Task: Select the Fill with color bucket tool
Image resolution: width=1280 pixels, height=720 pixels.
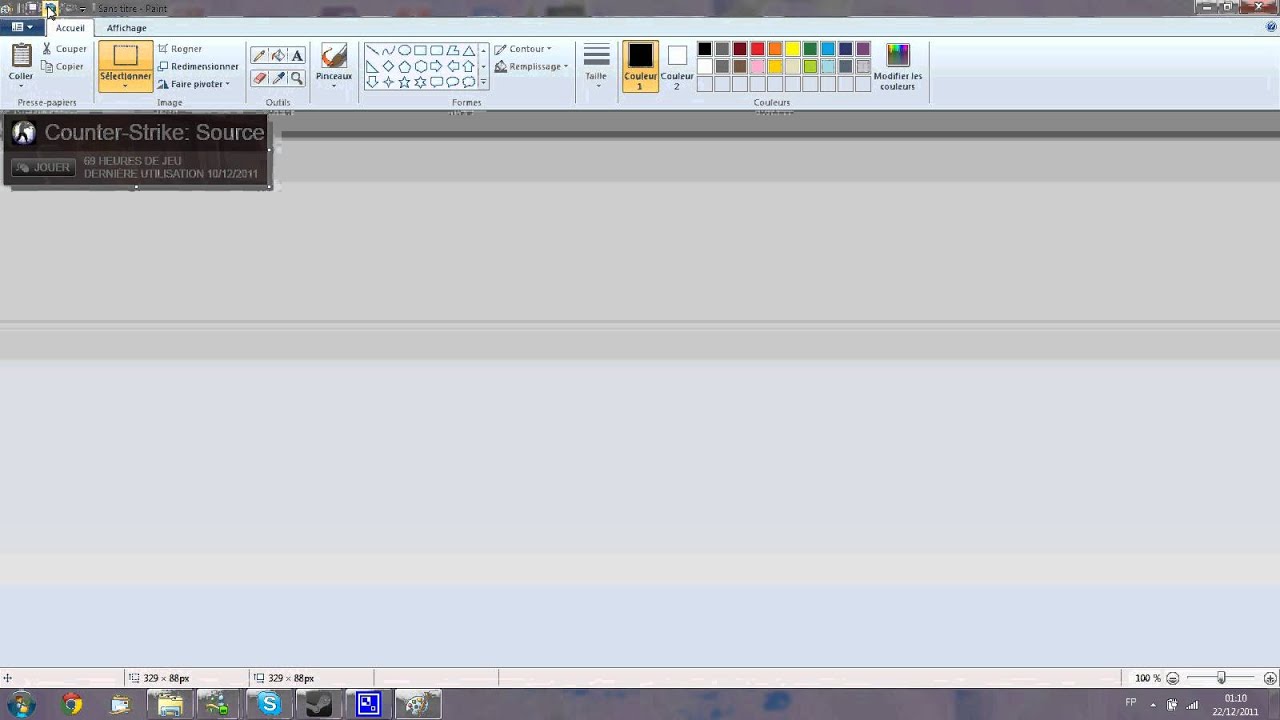Action: 278,56
